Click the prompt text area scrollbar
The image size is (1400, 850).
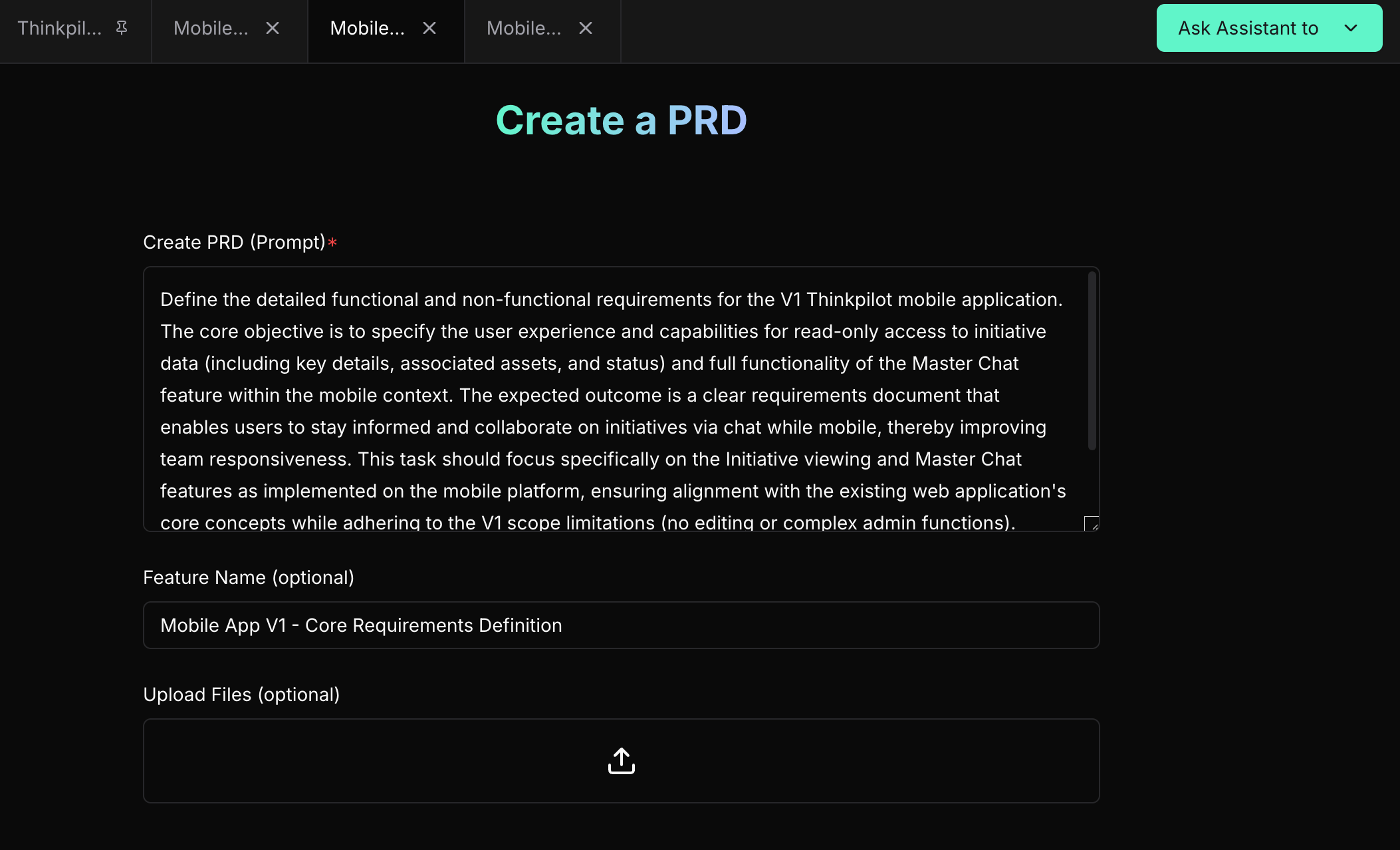coord(1092,360)
